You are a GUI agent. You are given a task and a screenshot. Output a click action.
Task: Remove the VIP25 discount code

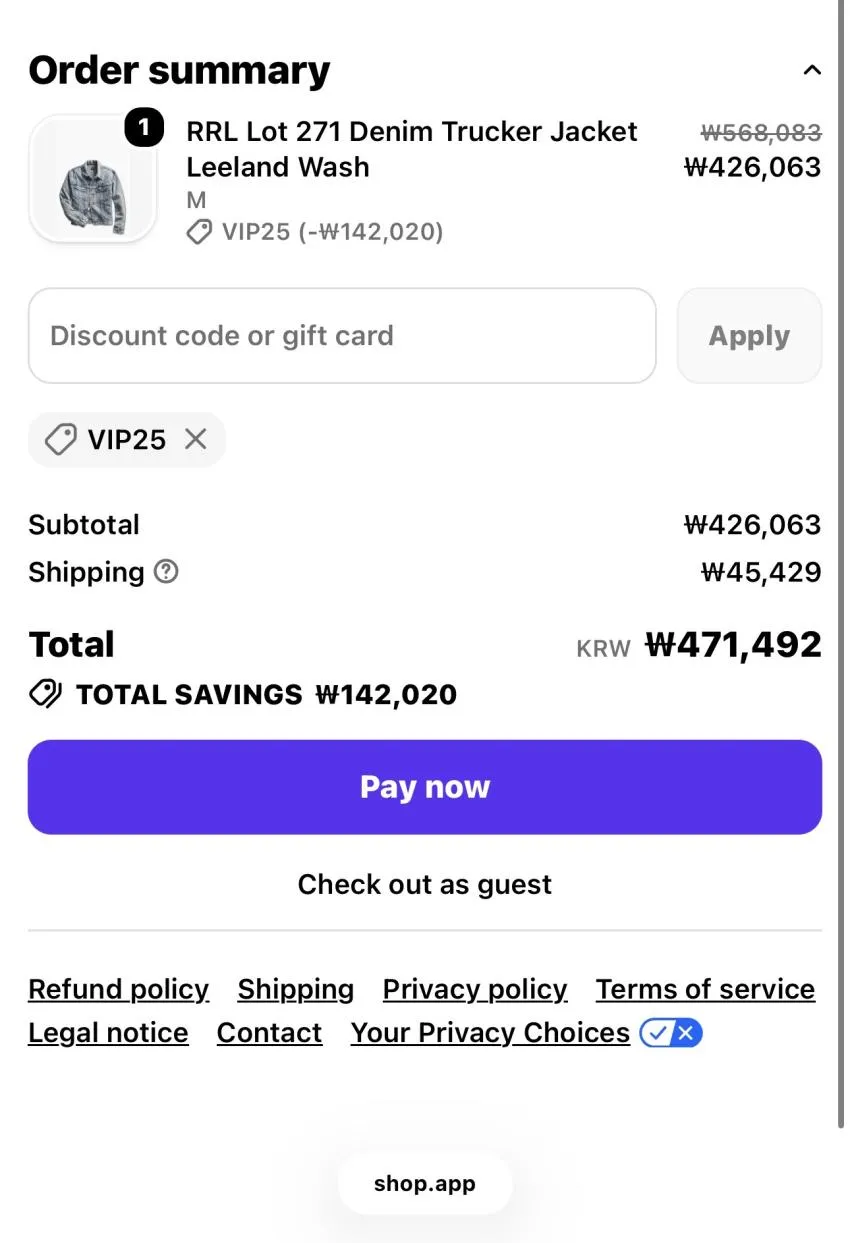[196, 439]
